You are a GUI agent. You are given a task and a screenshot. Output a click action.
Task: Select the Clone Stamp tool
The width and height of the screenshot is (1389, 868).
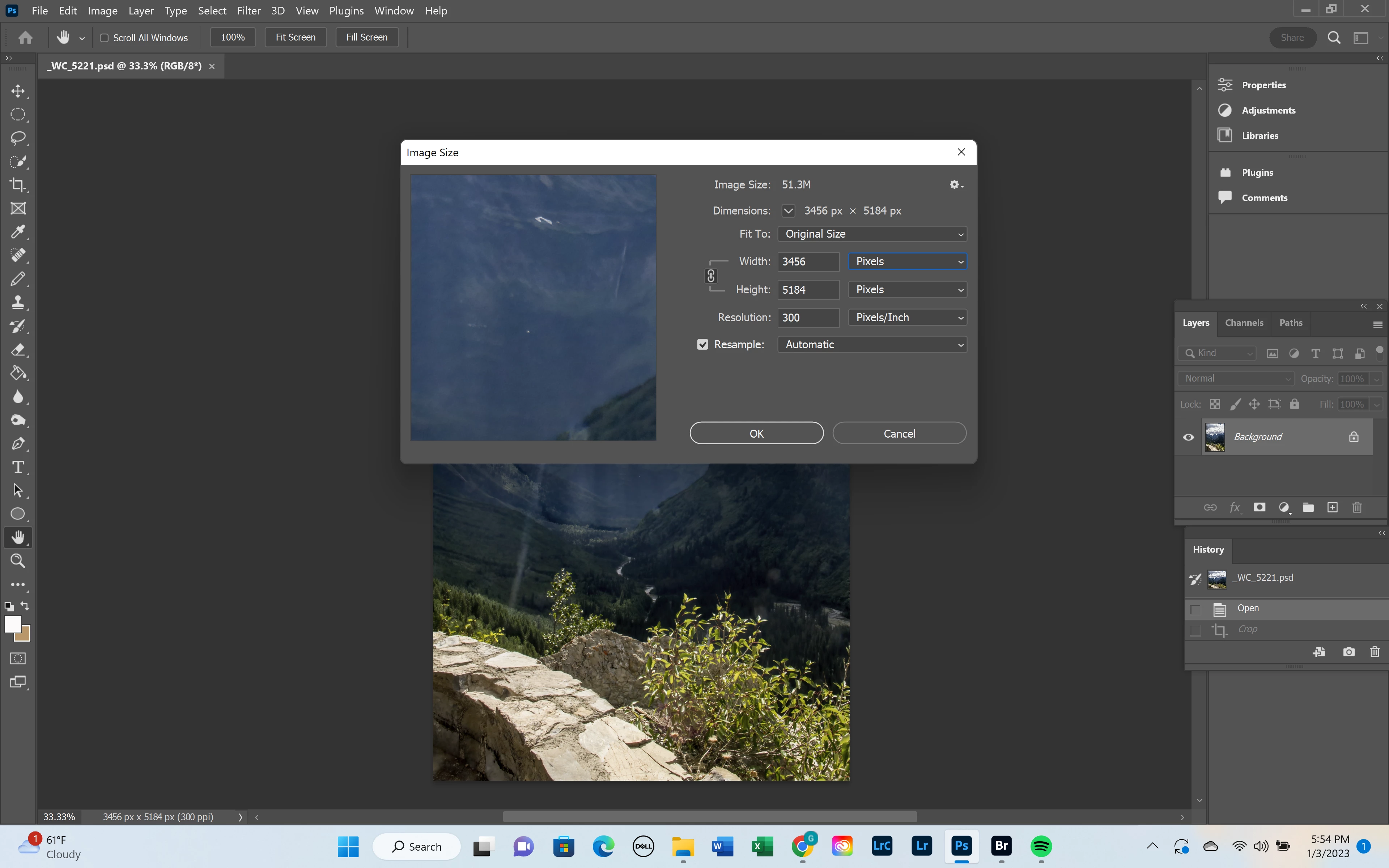tap(18, 303)
